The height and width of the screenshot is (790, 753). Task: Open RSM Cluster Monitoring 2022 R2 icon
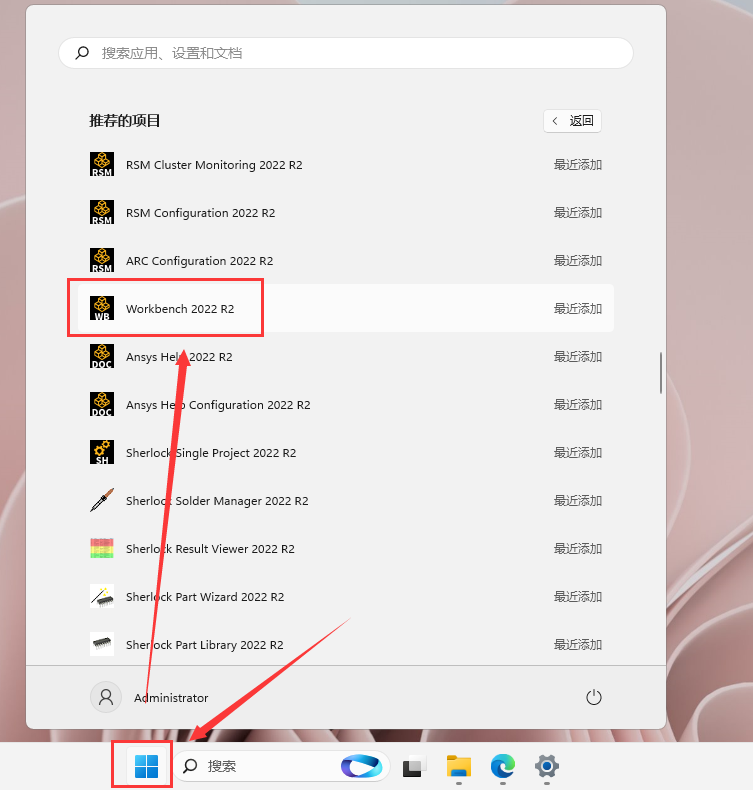102,164
